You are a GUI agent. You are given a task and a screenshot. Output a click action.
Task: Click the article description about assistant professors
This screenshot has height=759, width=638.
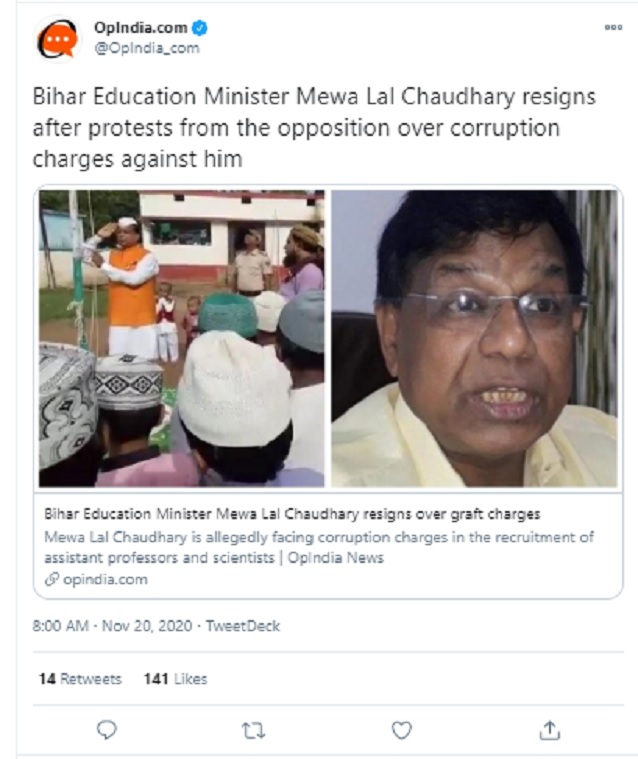[x=319, y=547]
